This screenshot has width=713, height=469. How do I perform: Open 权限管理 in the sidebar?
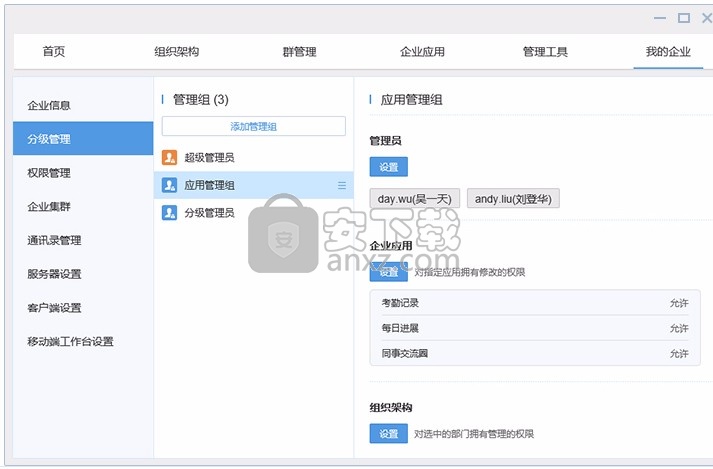(x=83, y=173)
